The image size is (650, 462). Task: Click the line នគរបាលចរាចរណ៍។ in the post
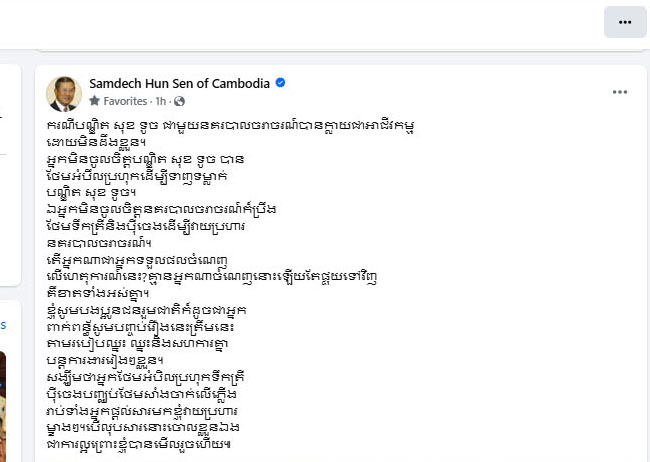(x=99, y=243)
